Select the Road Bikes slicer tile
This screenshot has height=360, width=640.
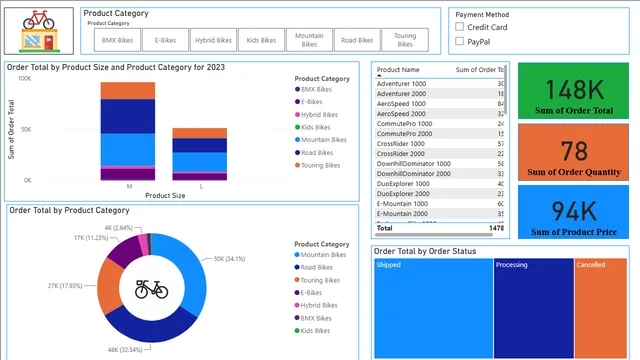pyautogui.click(x=357, y=40)
